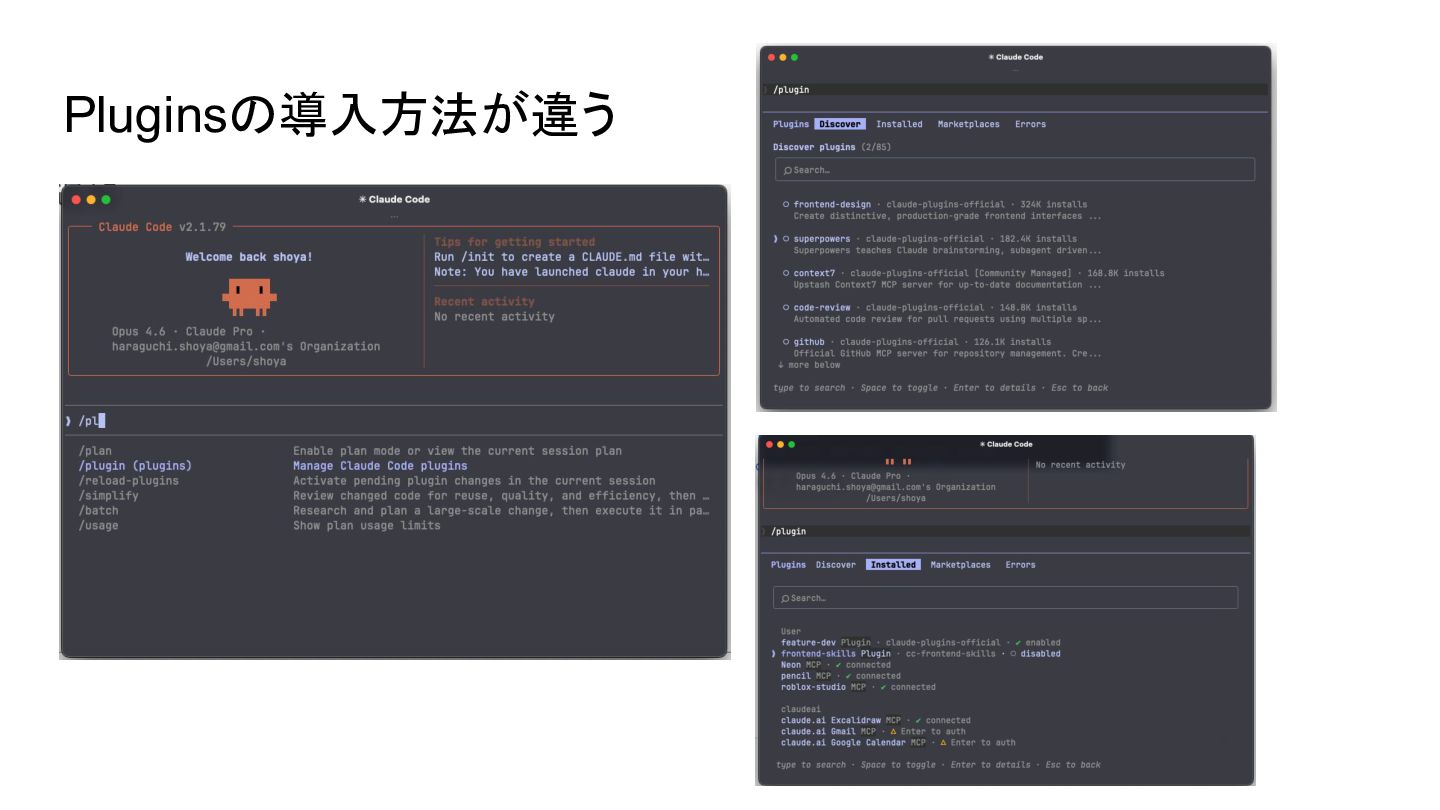
Task: Toggle the disabled circle on frontend-skills row
Action: [1014, 654]
